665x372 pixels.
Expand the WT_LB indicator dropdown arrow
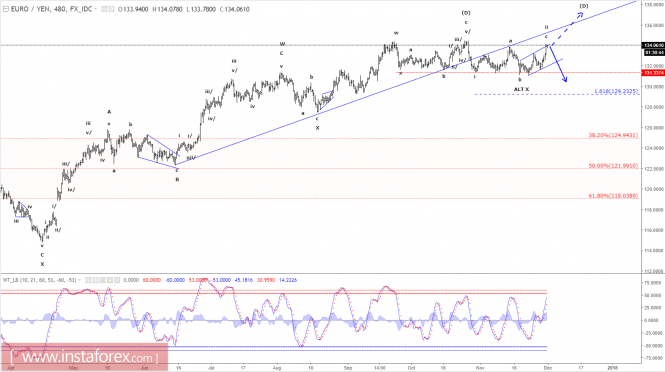(x=80, y=280)
